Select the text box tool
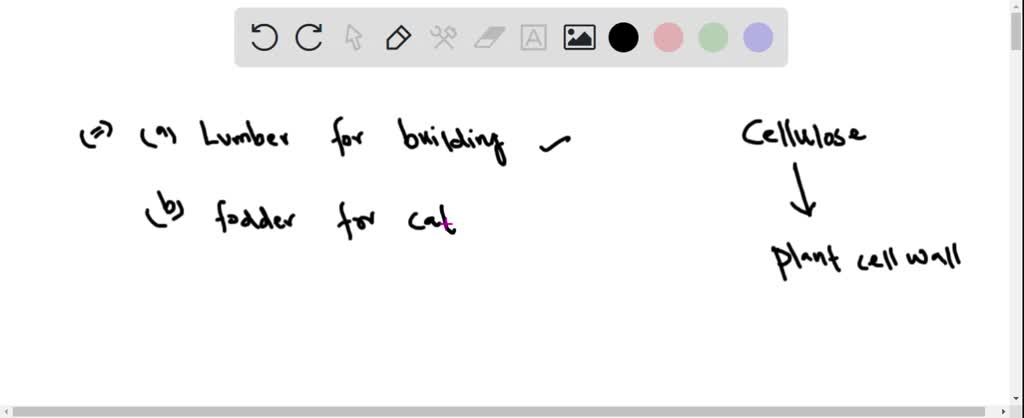Image resolution: width=1024 pixels, height=418 pixels. pyautogui.click(x=534, y=38)
